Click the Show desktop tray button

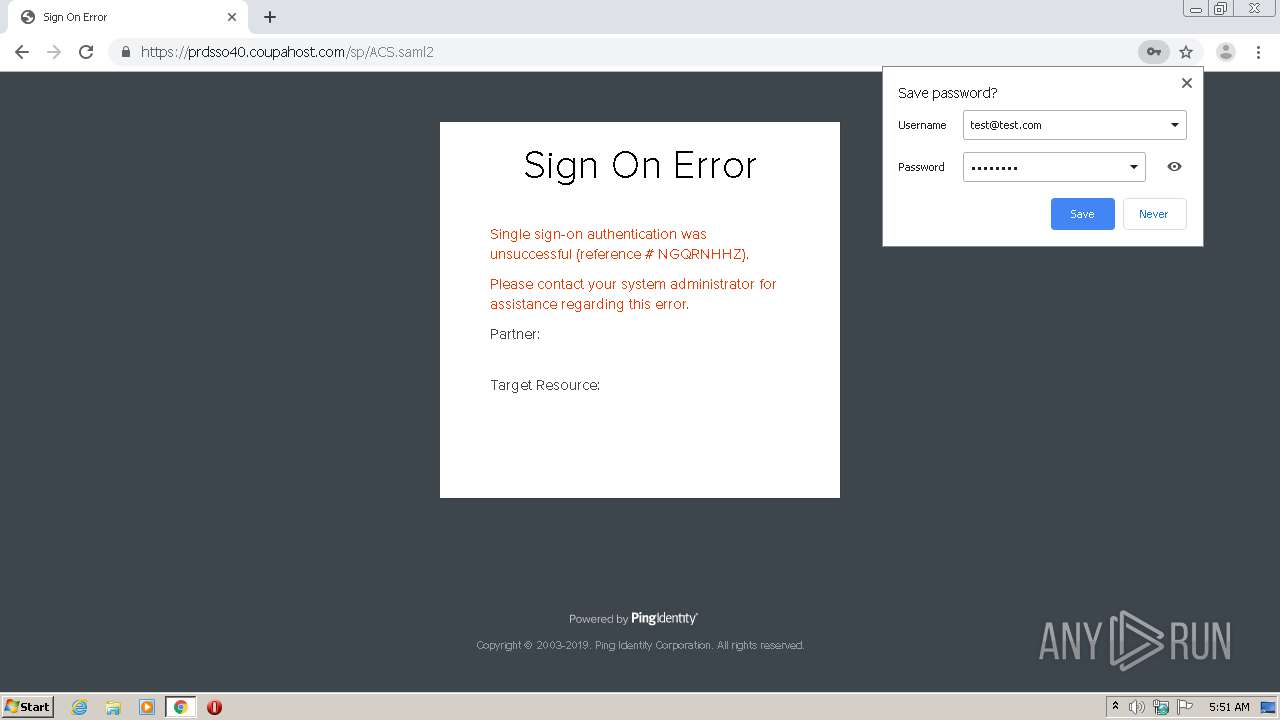1268,707
